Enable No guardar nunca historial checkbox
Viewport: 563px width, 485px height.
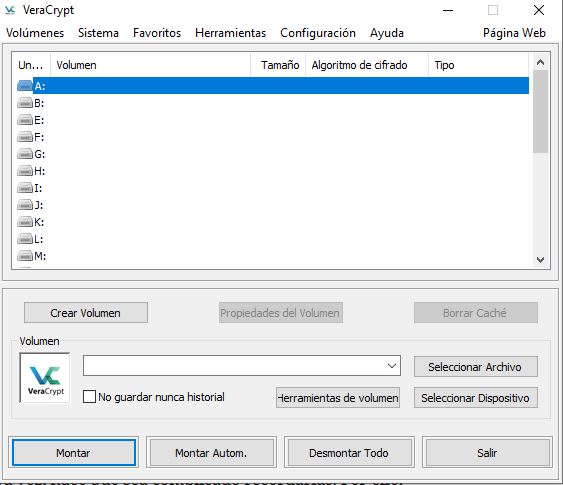click(x=89, y=397)
